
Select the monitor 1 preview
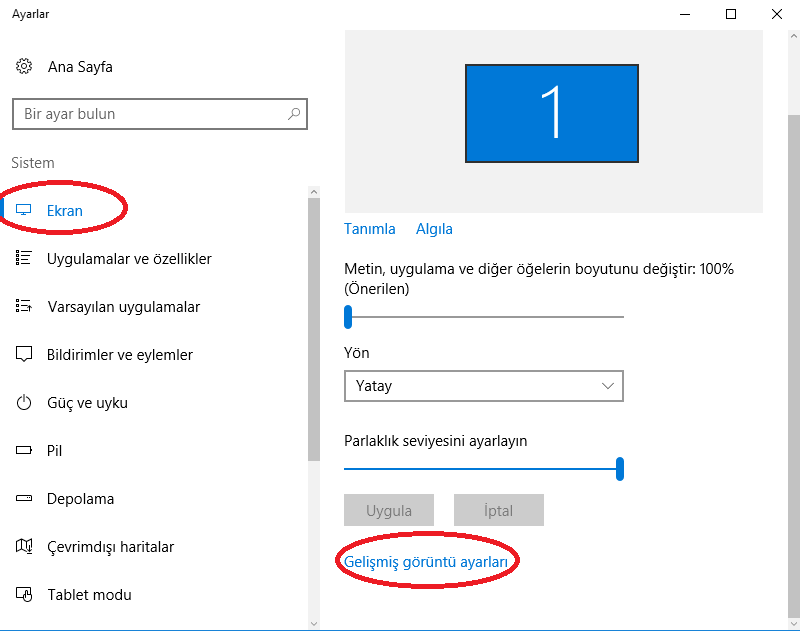(551, 113)
